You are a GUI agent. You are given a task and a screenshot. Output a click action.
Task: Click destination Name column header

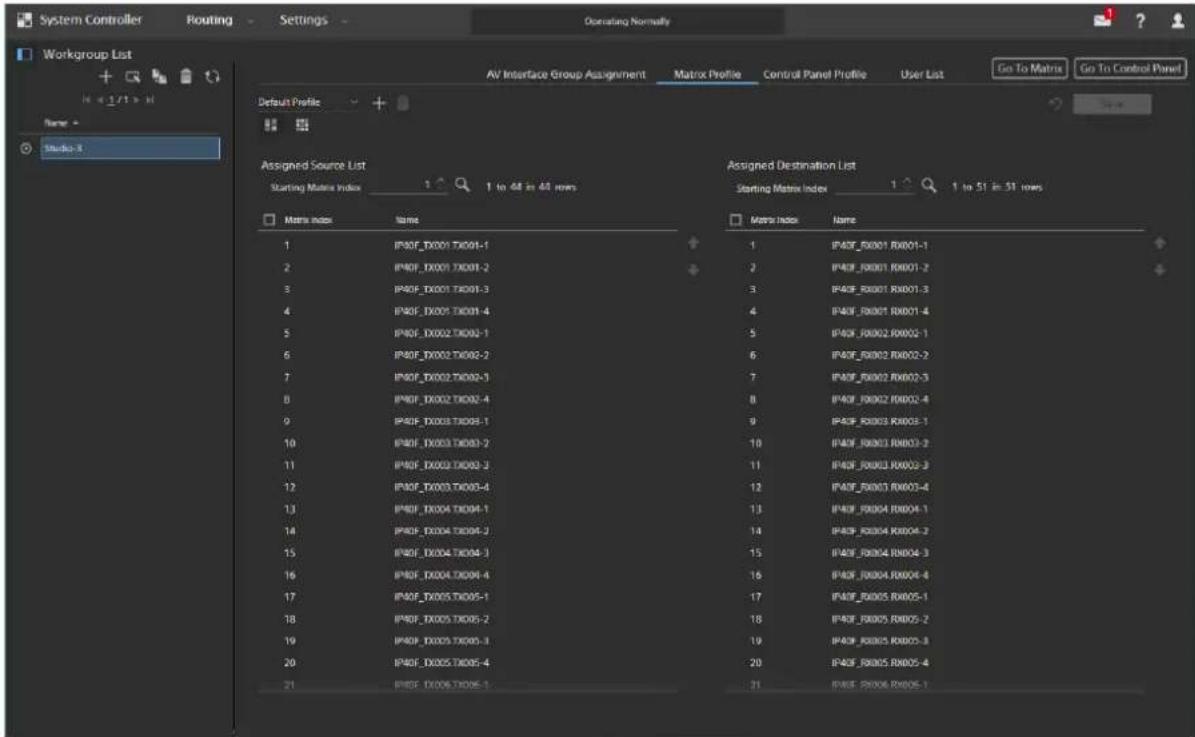pyautogui.click(x=844, y=219)
